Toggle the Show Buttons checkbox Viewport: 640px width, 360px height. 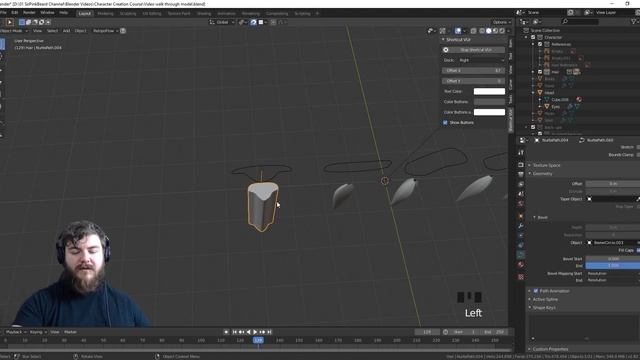click(445, 122)
